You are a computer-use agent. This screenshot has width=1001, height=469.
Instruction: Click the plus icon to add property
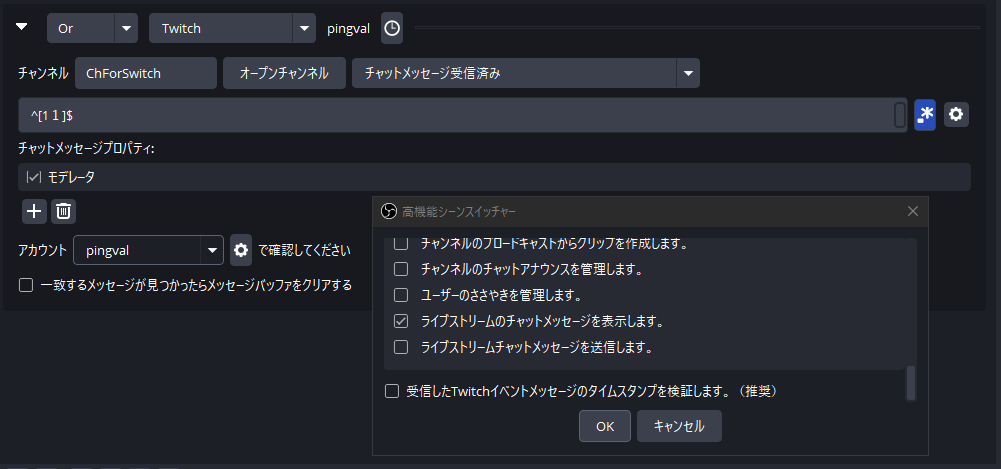(34, 211)
